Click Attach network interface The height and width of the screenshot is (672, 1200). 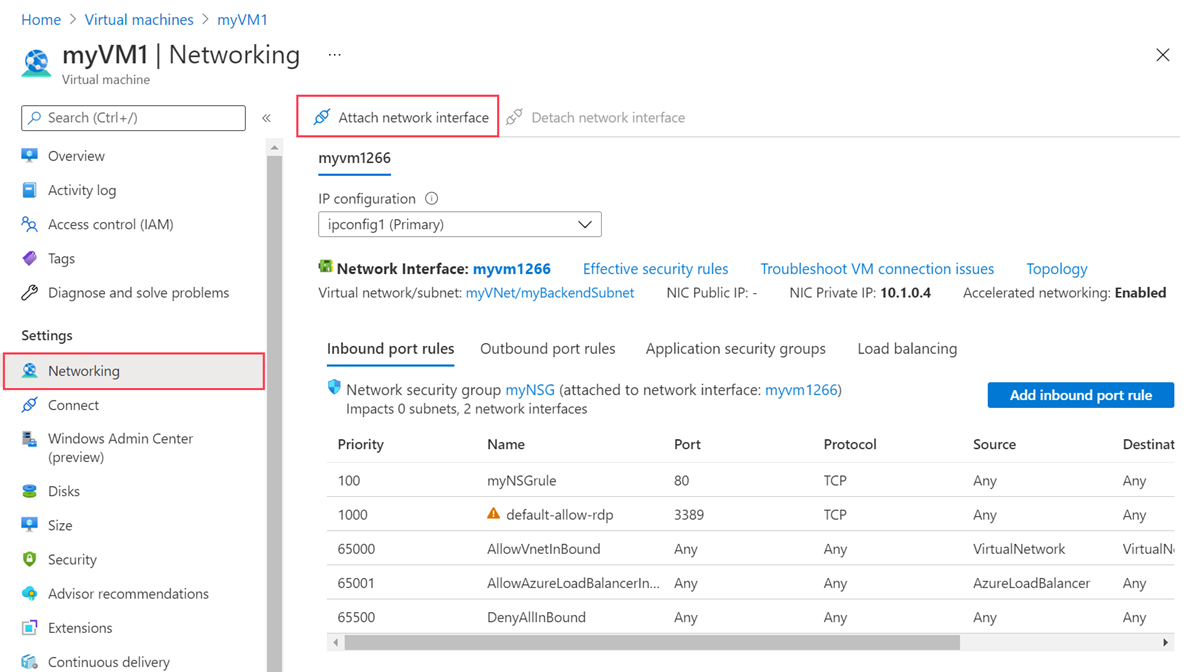coord(400,117)
